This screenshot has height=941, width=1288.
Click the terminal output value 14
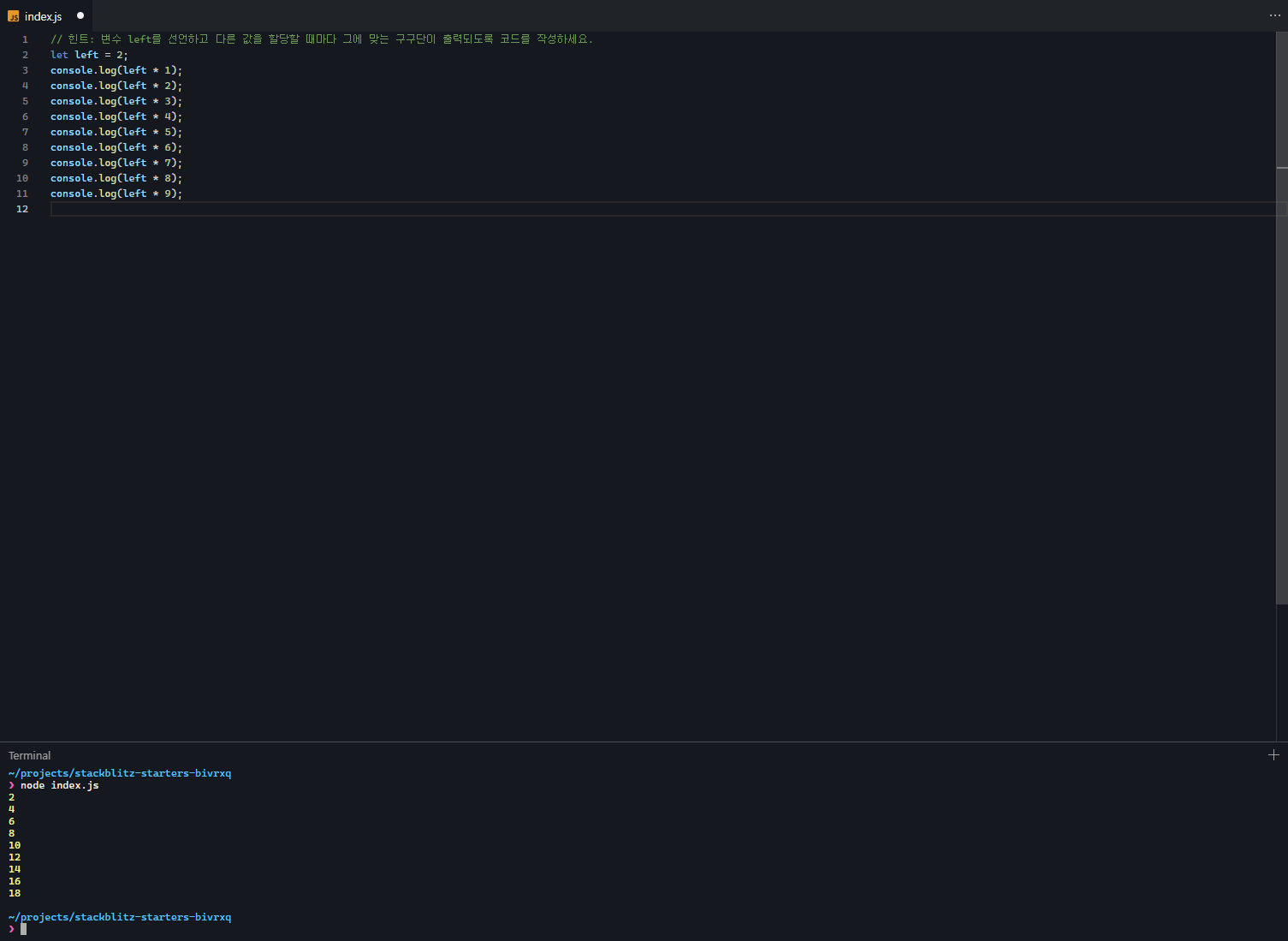click(15, 869)
